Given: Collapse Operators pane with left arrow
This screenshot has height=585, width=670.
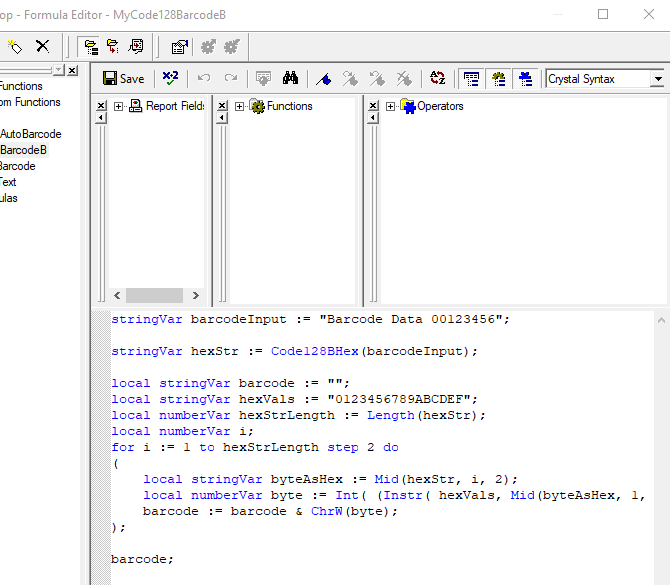Looking at the screenshot, I should (x=373, y=118).
